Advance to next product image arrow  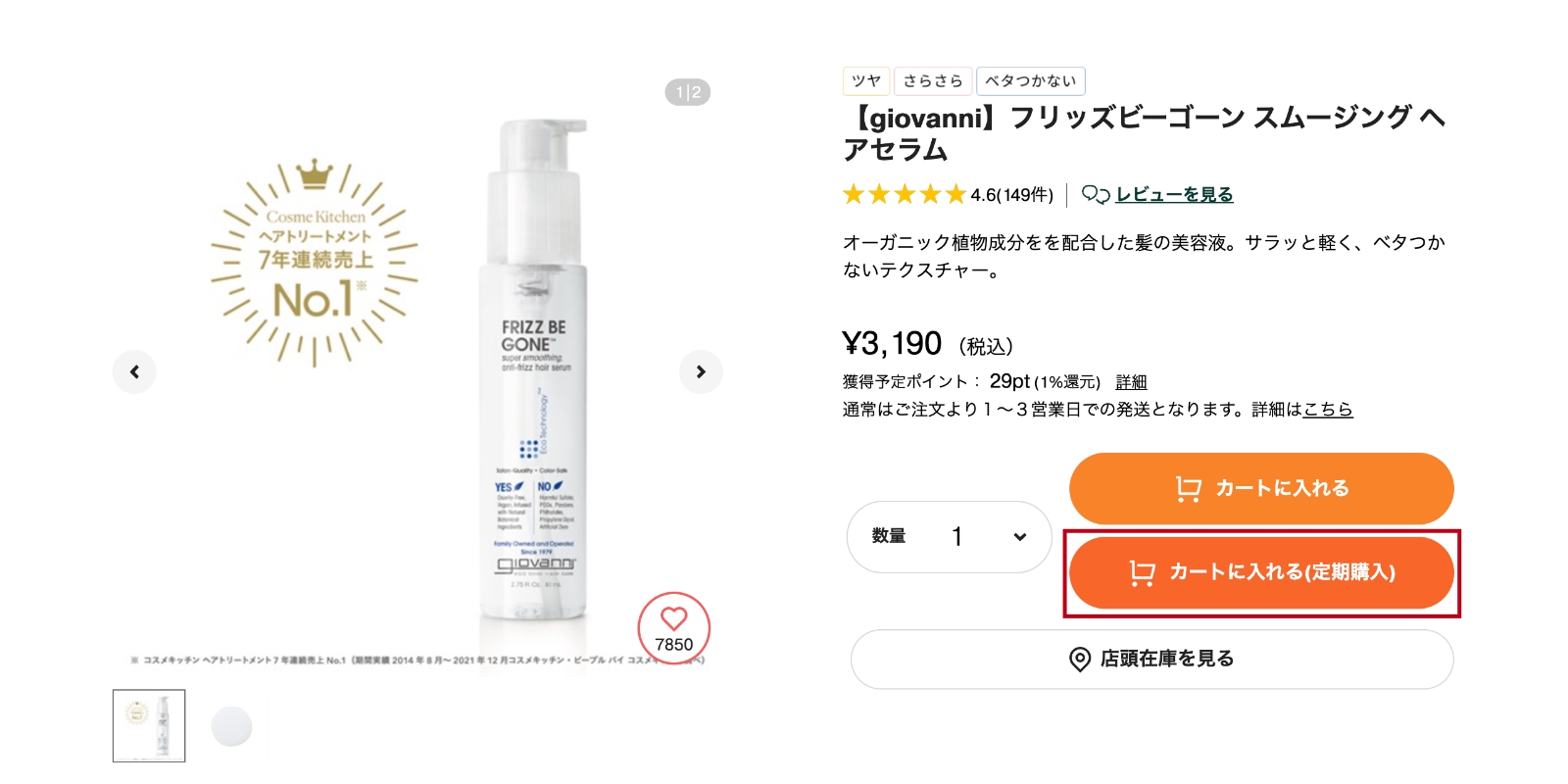(x=701, y=371)
